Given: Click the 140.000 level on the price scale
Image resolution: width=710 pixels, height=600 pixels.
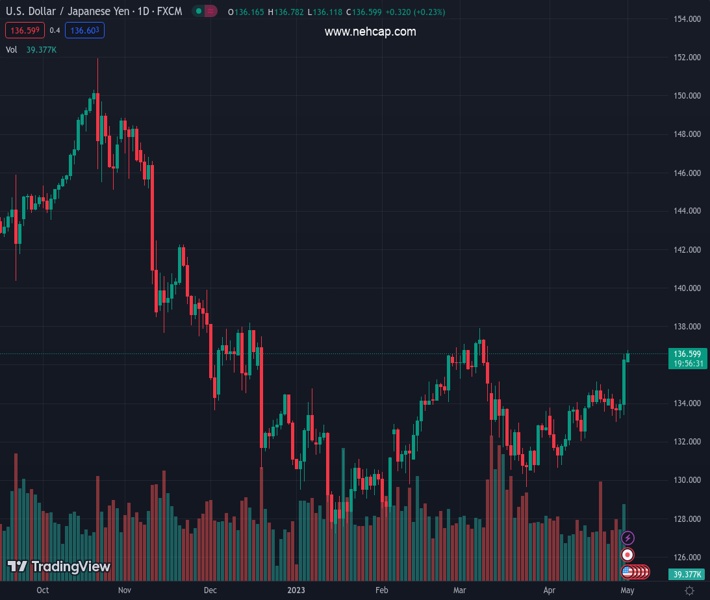Looking at the screenshot, I should pyautogui.click(x=686, y=289).
